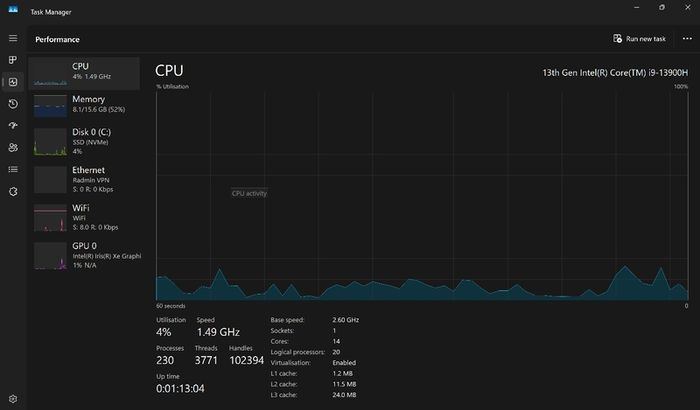The height and width of the screenshot is (410, 700).
Task: Open the three-dot more options menu
Action: tap(687, 39)
